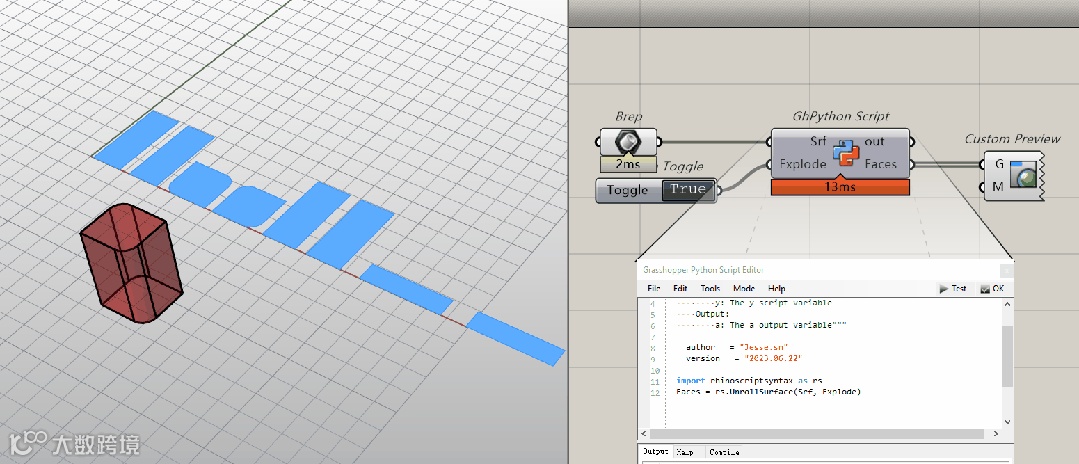Click the Faces output of GhPython
The width and height of the screenshot is (1079, 464).
click(881, 165)
